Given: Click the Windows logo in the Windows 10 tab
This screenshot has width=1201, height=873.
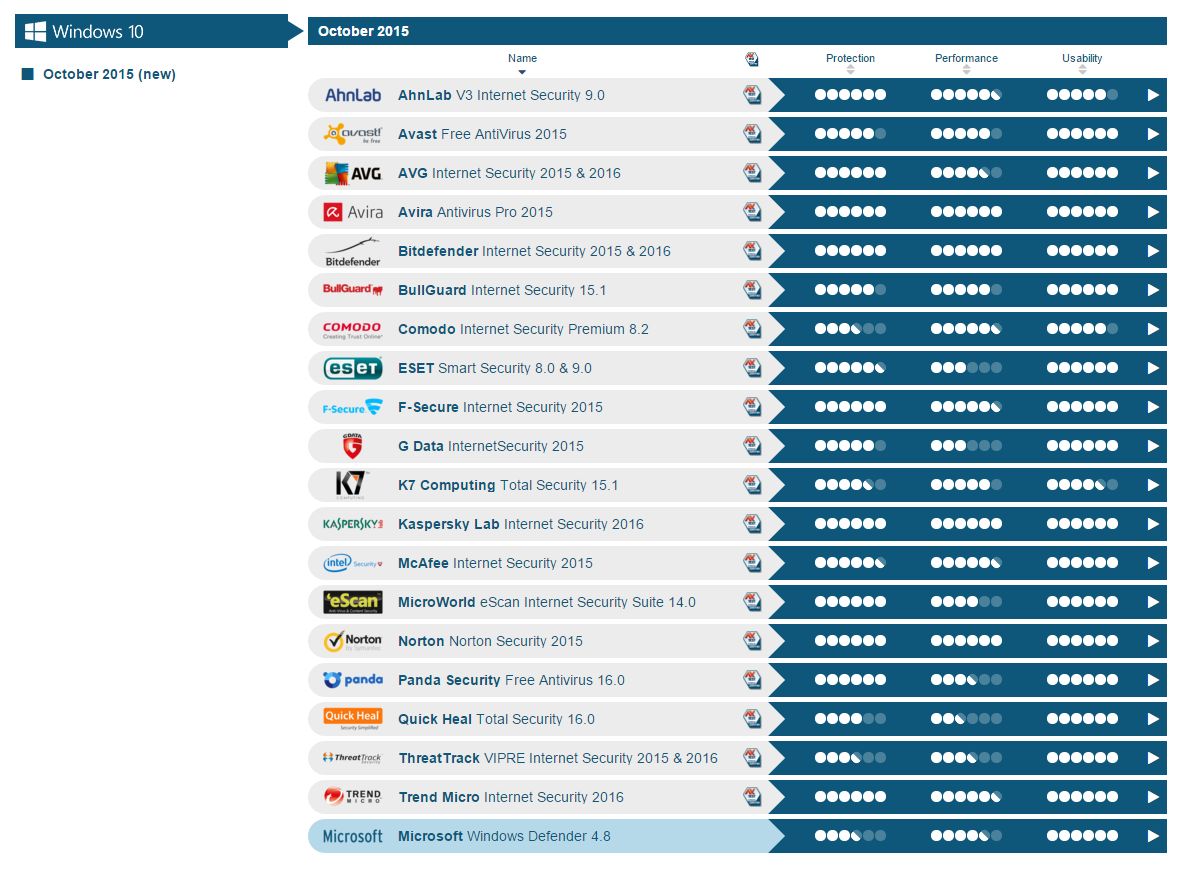Looking at the screenshot, I should 36,31.
